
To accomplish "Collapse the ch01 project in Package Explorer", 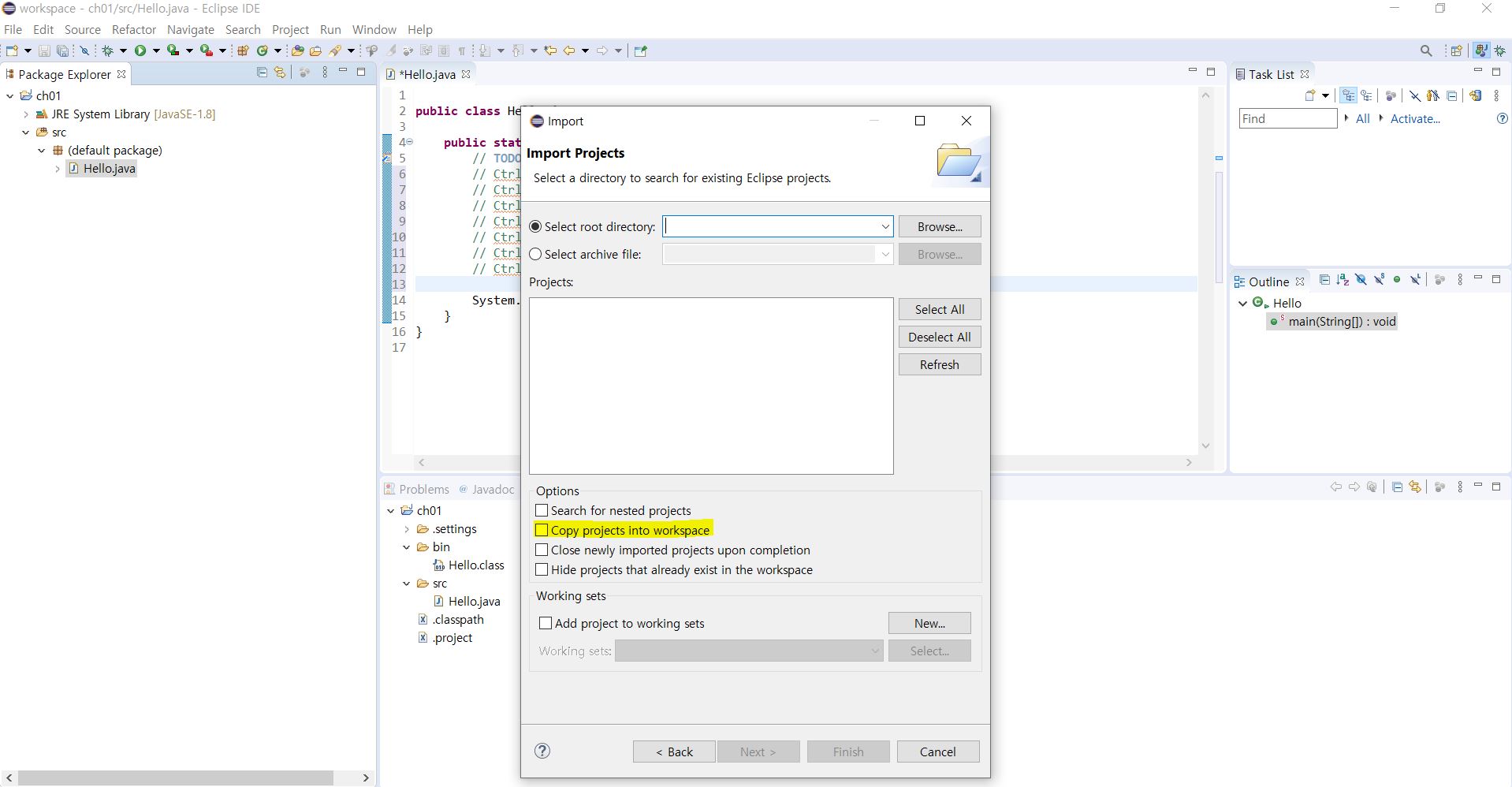I will (x=10, y=95).
